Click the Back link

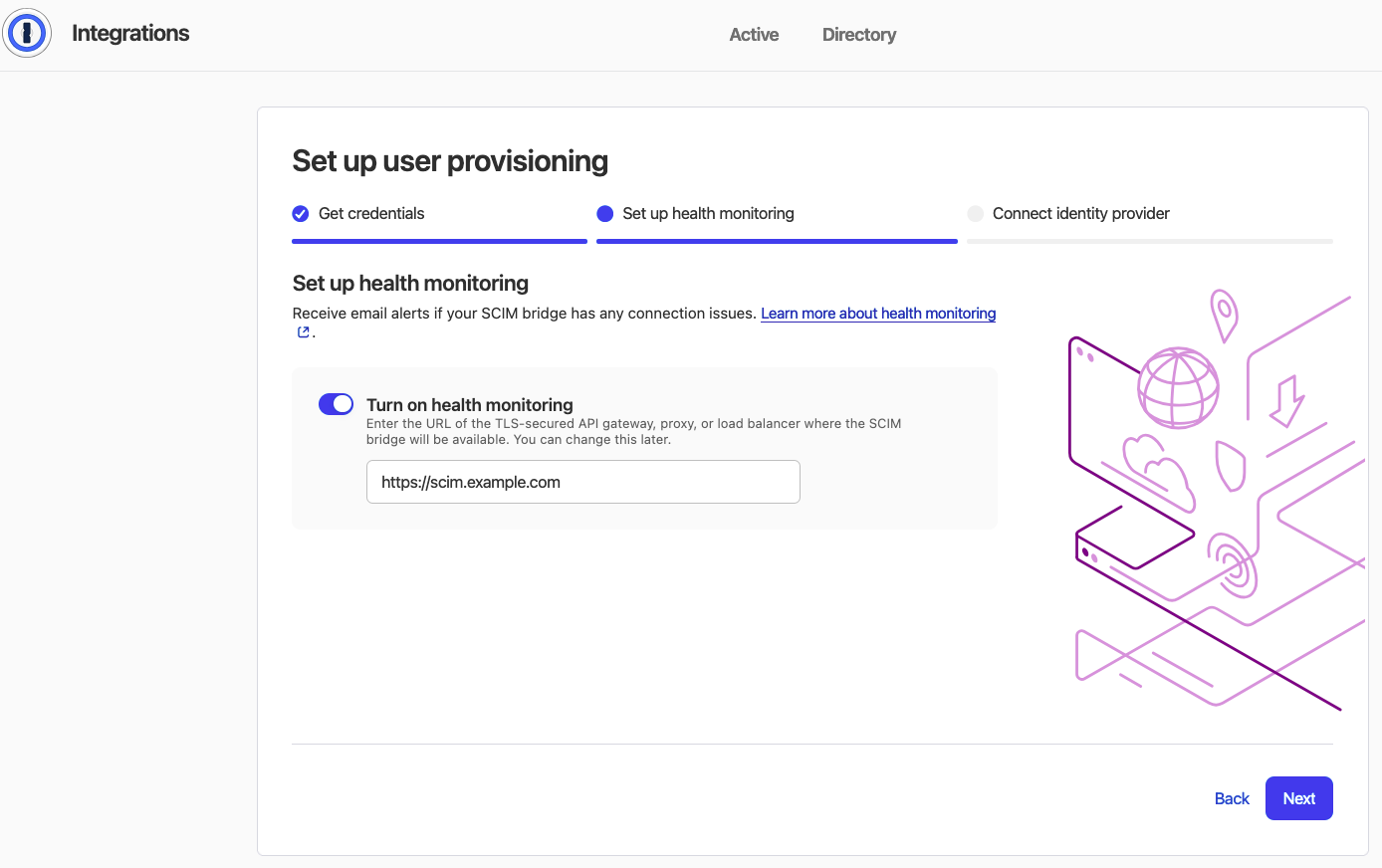coord(1232,798)
